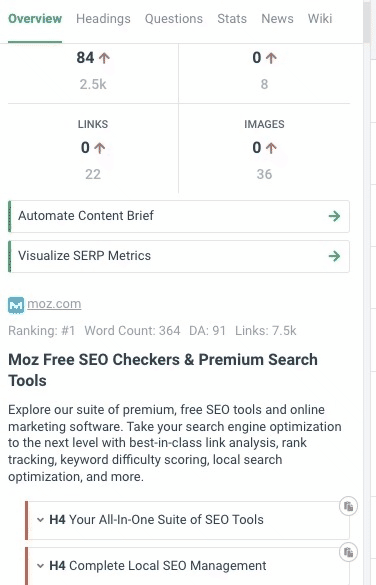Click the Automate Content Brief button
This screenshot has height=585, width=376.
tap(179, 216)
